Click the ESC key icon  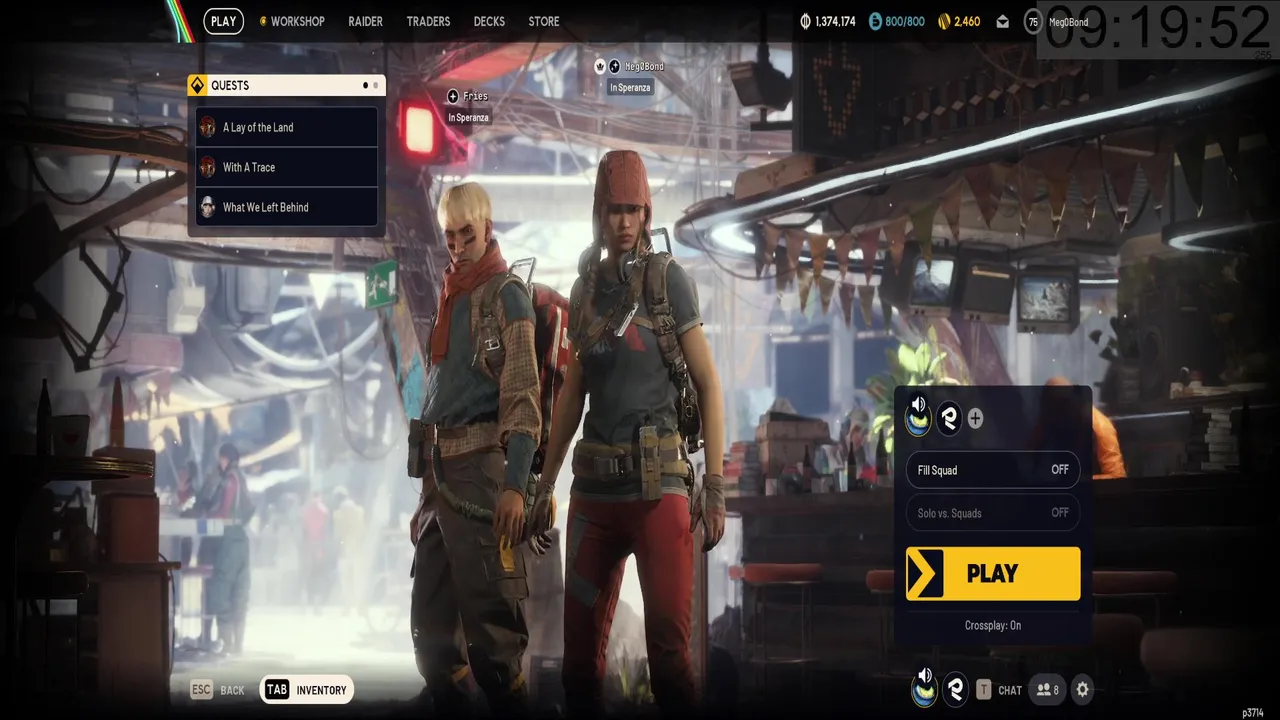point(201,690)
